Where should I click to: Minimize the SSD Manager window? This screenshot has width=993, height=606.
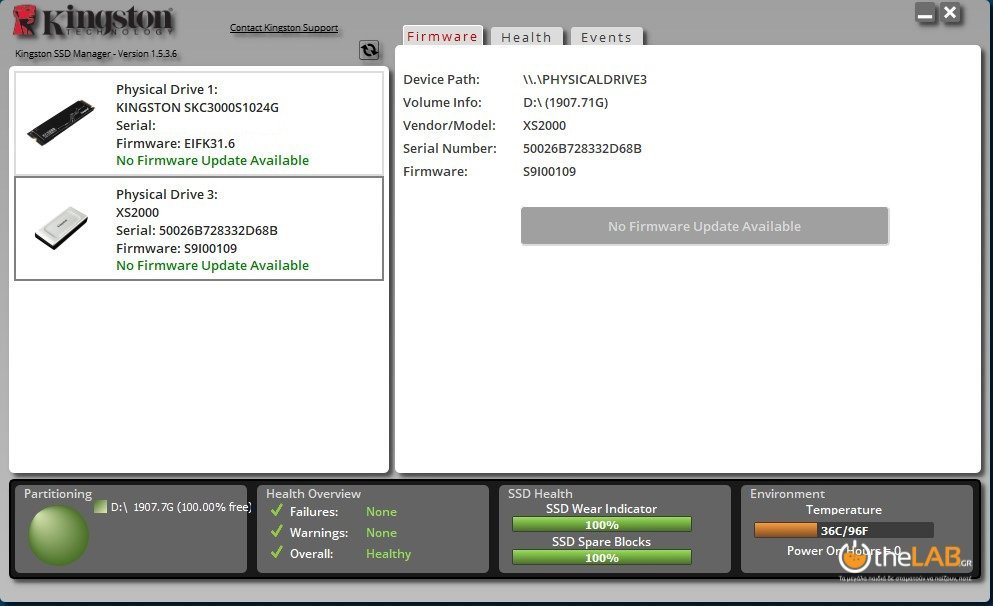click(925, 13)
